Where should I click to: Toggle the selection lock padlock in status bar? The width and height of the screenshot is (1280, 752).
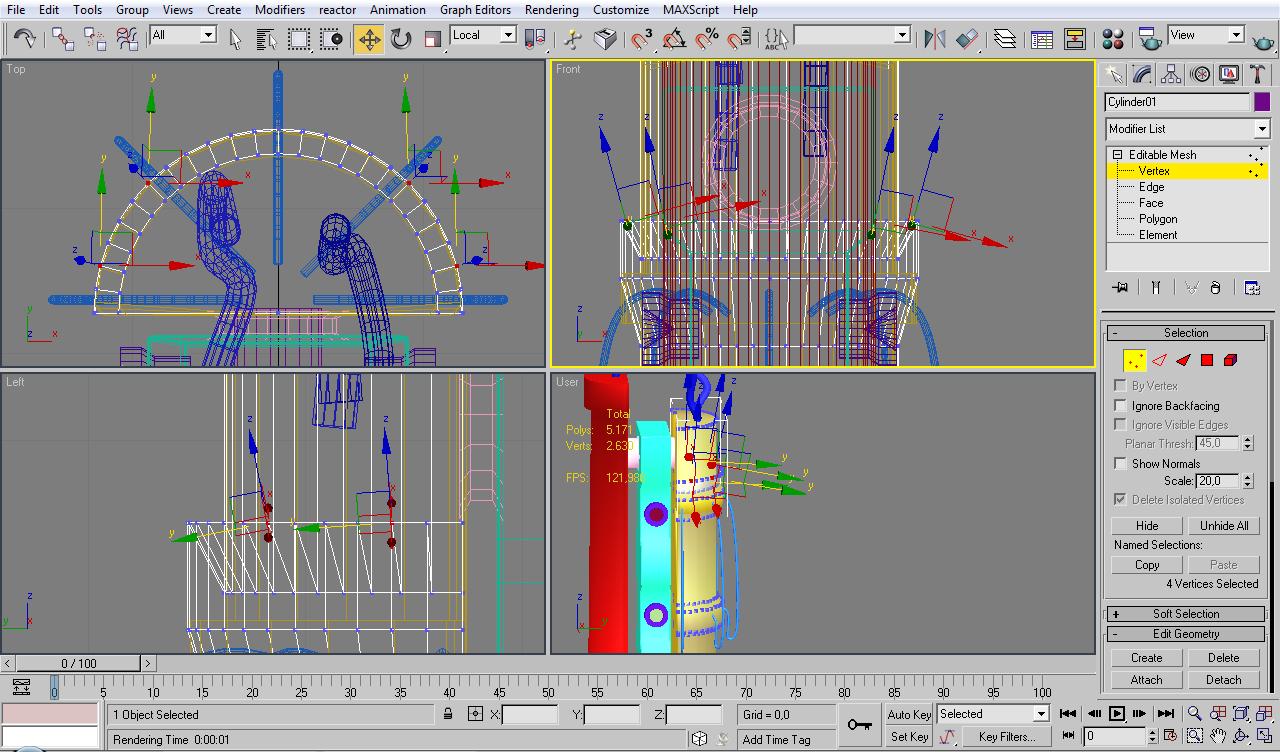pos(448,714)
